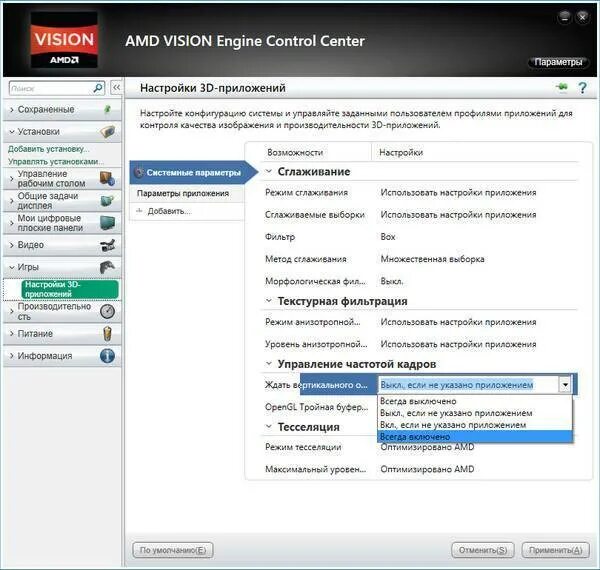Open help via the question mark icon
This screenshot has width=600, height=570.
(582, 88)
